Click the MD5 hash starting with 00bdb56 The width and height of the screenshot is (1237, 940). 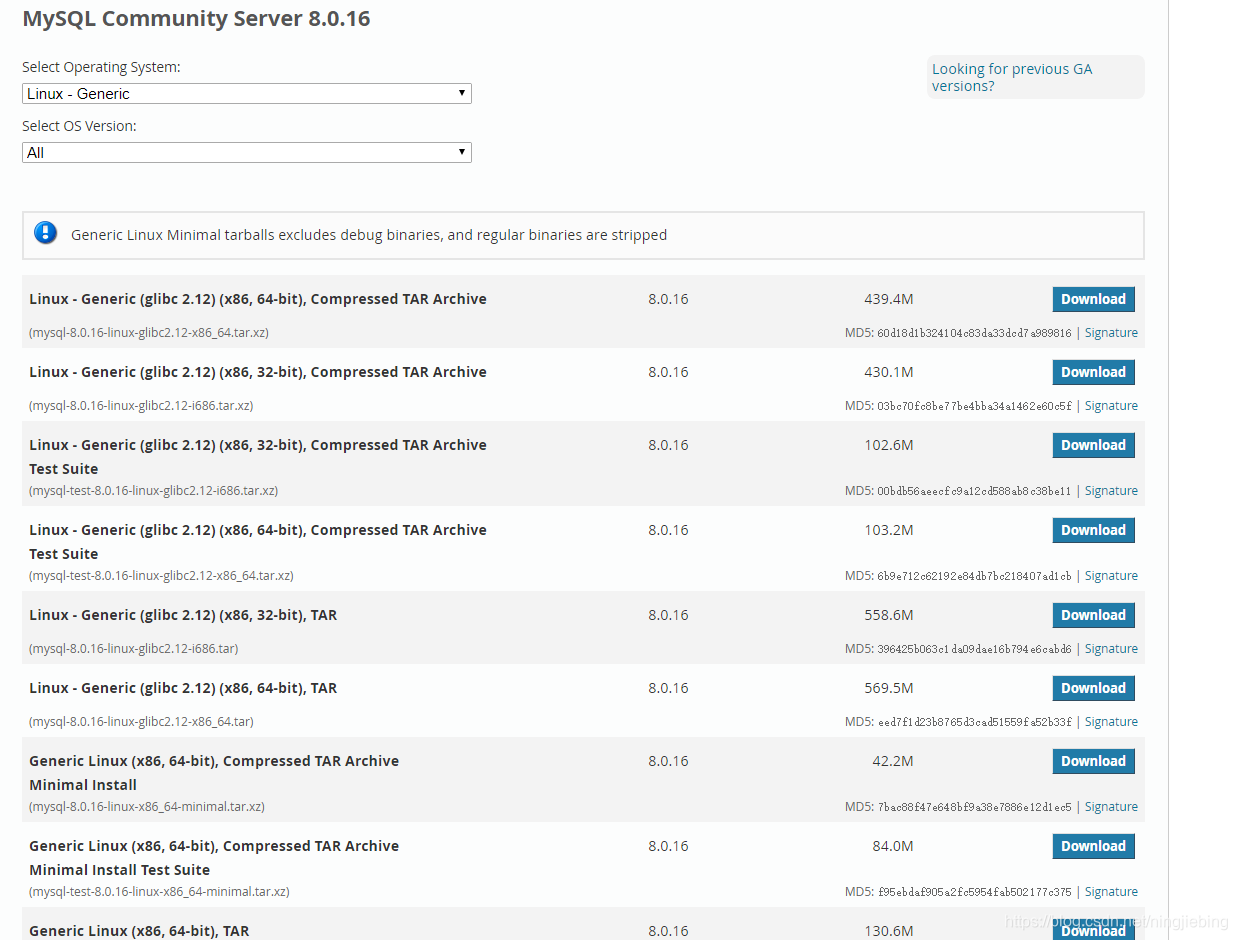point(974,491)
